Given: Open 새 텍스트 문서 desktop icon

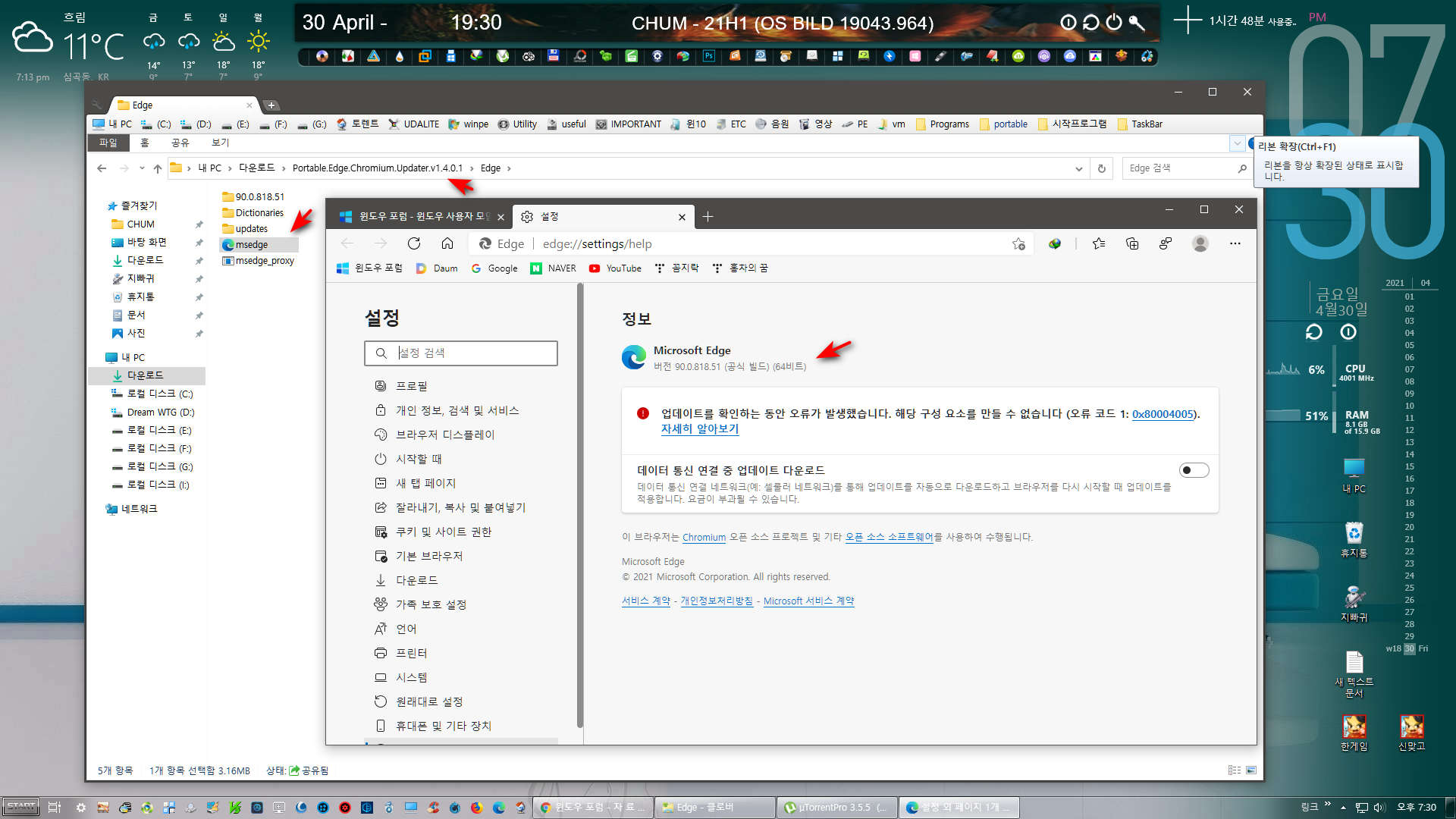Looking at the screenshot, I should point(1354,674).
